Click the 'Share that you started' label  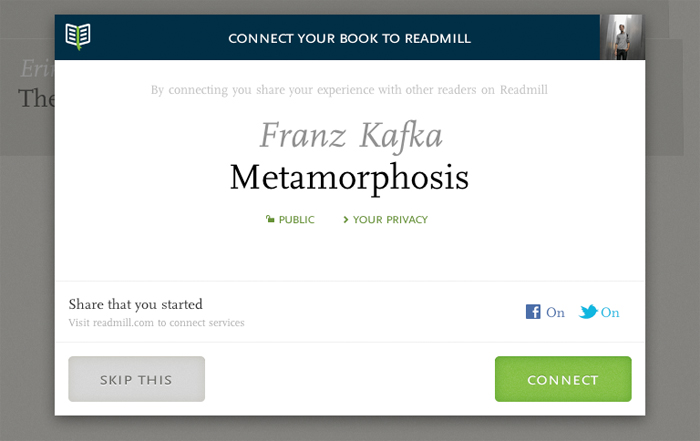[135, 304]
